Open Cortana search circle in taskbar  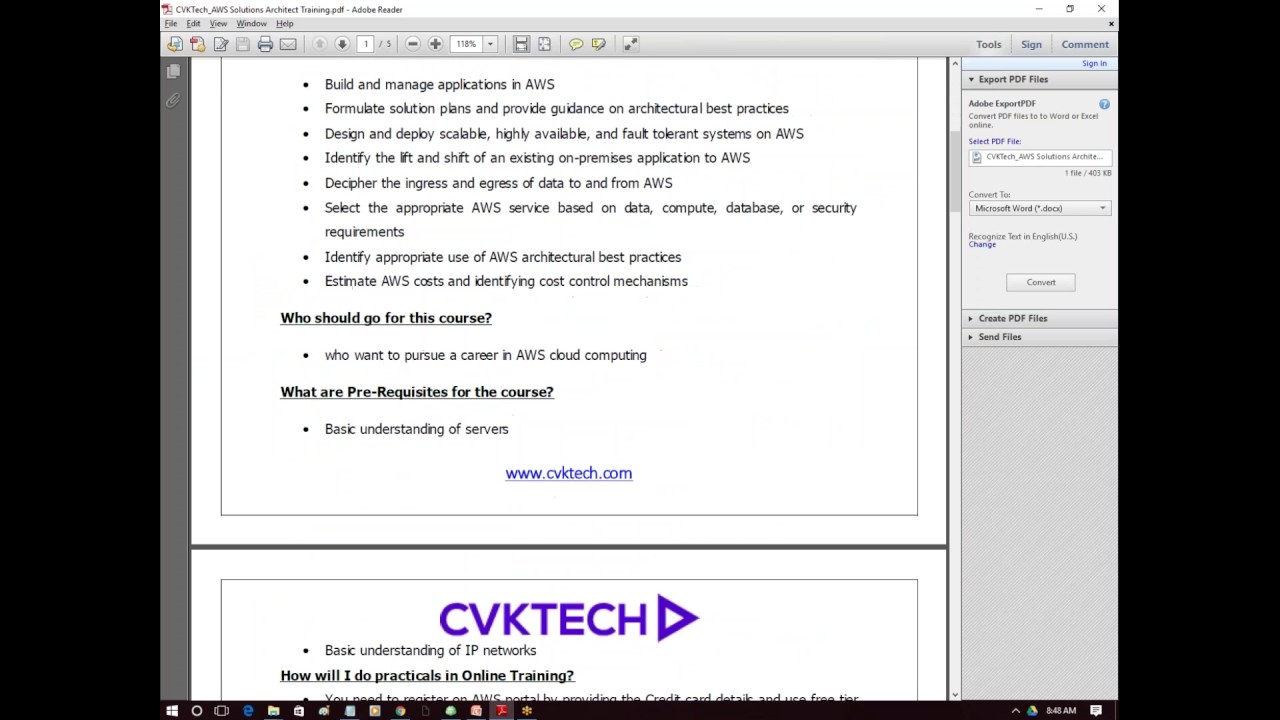(197, 711)
